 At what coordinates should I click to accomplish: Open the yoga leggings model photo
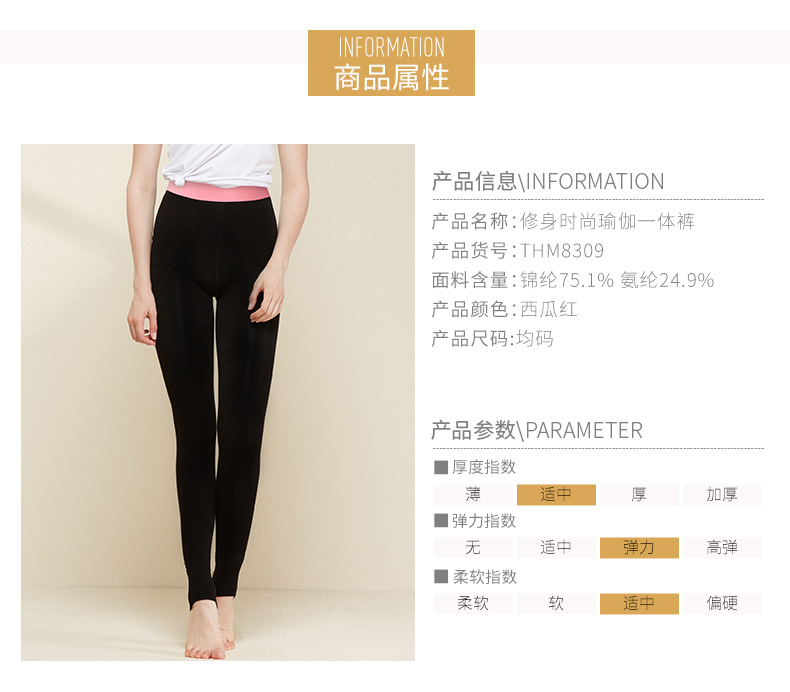[218, 402]
